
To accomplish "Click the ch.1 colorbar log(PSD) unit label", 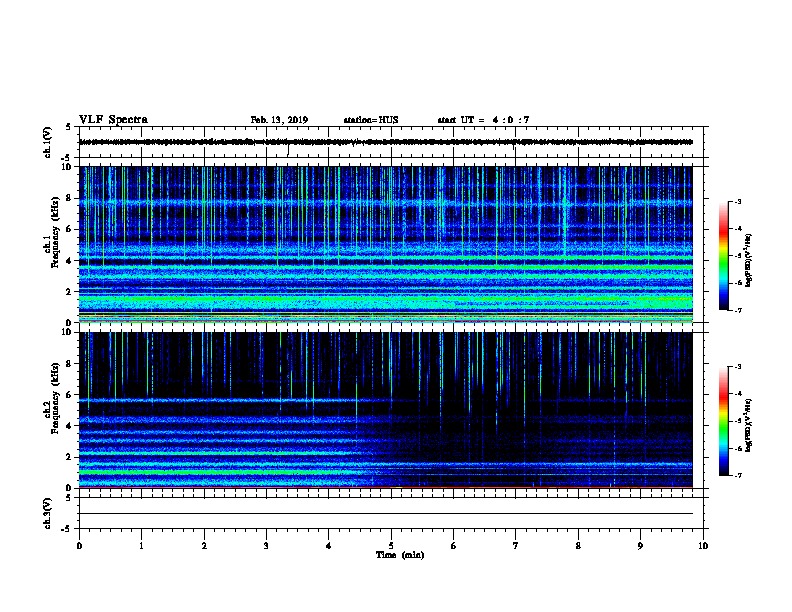I will (748, 260).
